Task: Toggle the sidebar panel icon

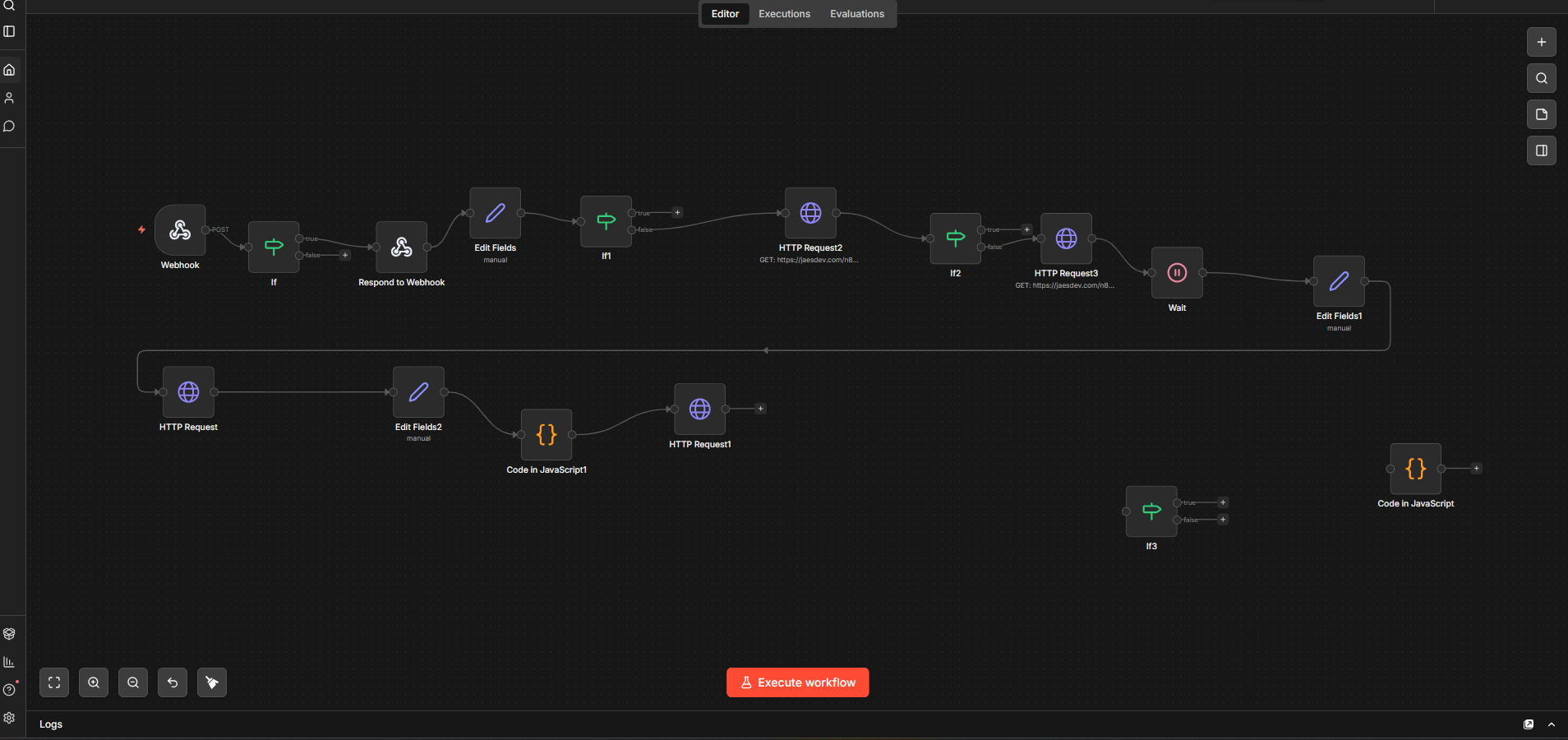Action: click(x=10, y=31)
